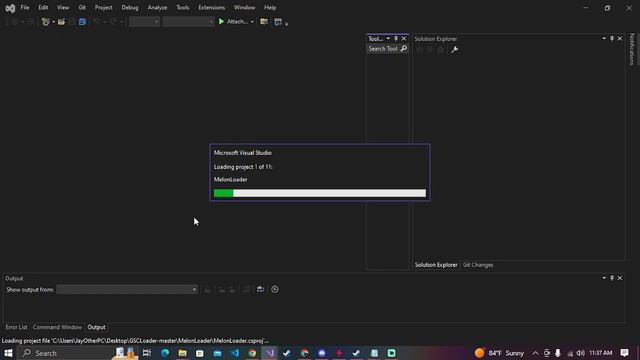640x360 pixels.
Task: Switch to the Command Window tab
Action: [x=57, y=327]
